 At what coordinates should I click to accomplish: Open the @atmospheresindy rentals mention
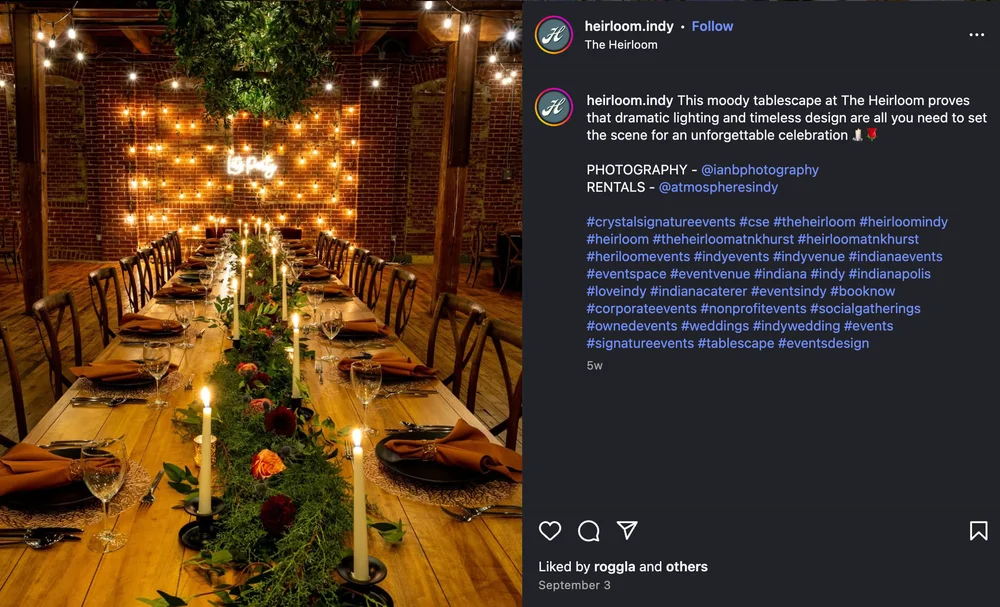tap(717, 186)
